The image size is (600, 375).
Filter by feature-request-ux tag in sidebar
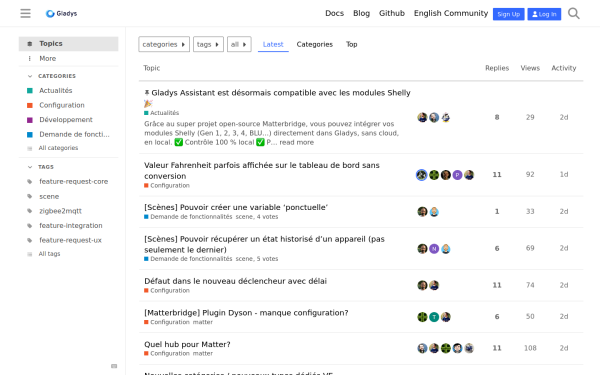point(68,240)
